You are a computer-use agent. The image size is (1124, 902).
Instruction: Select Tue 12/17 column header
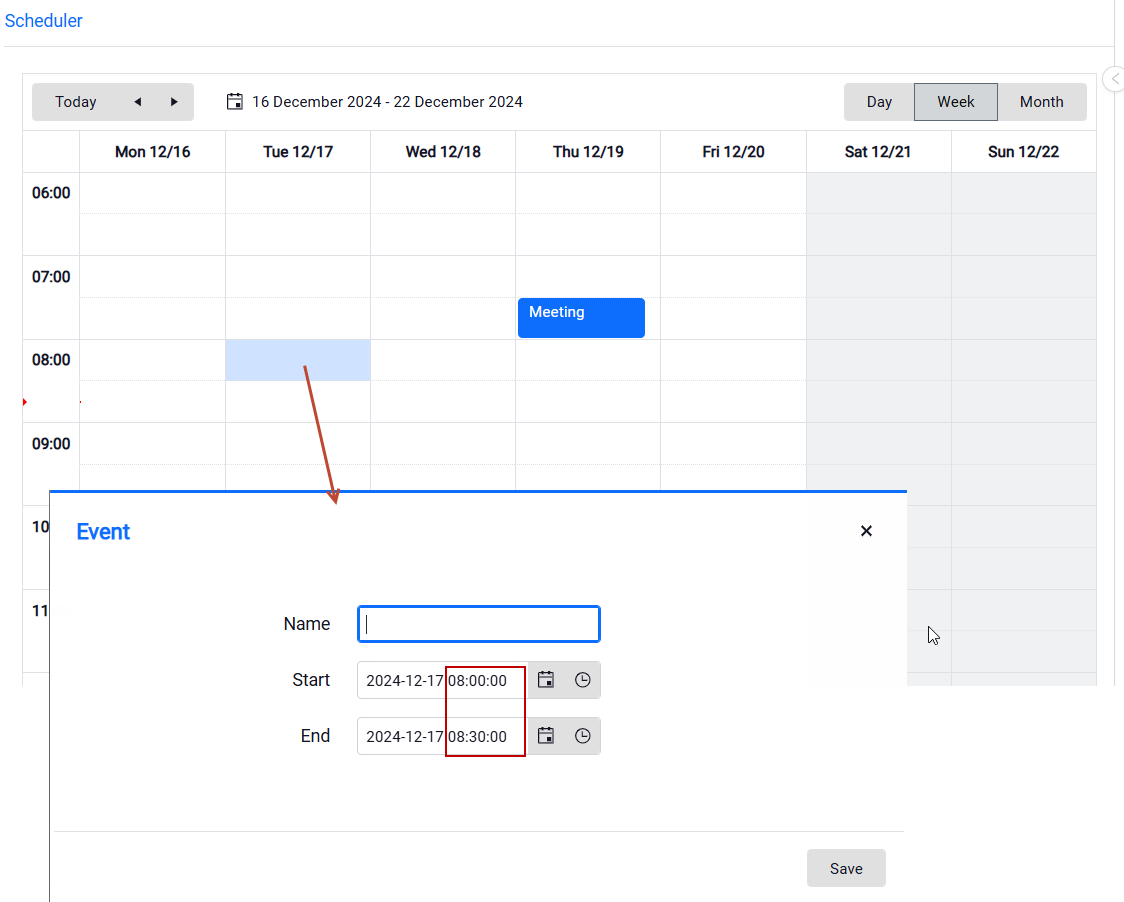[x=298, y=152]
